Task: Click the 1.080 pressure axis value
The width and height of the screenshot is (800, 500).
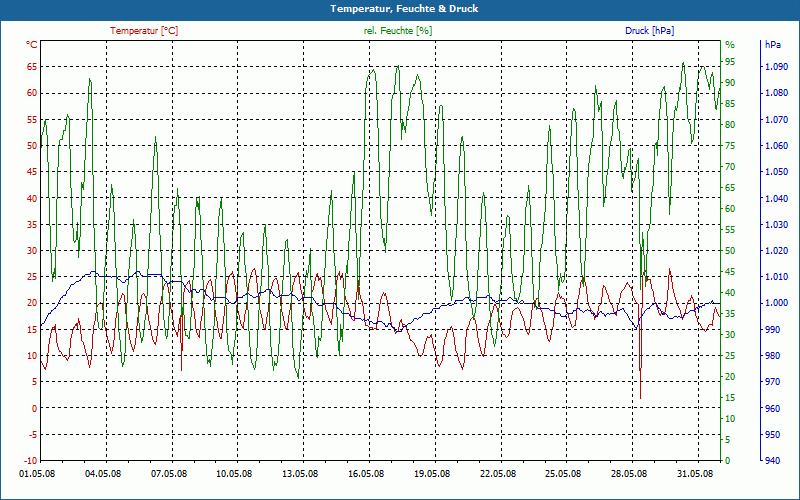Action: pyautogui.click(x=777, y=93)
